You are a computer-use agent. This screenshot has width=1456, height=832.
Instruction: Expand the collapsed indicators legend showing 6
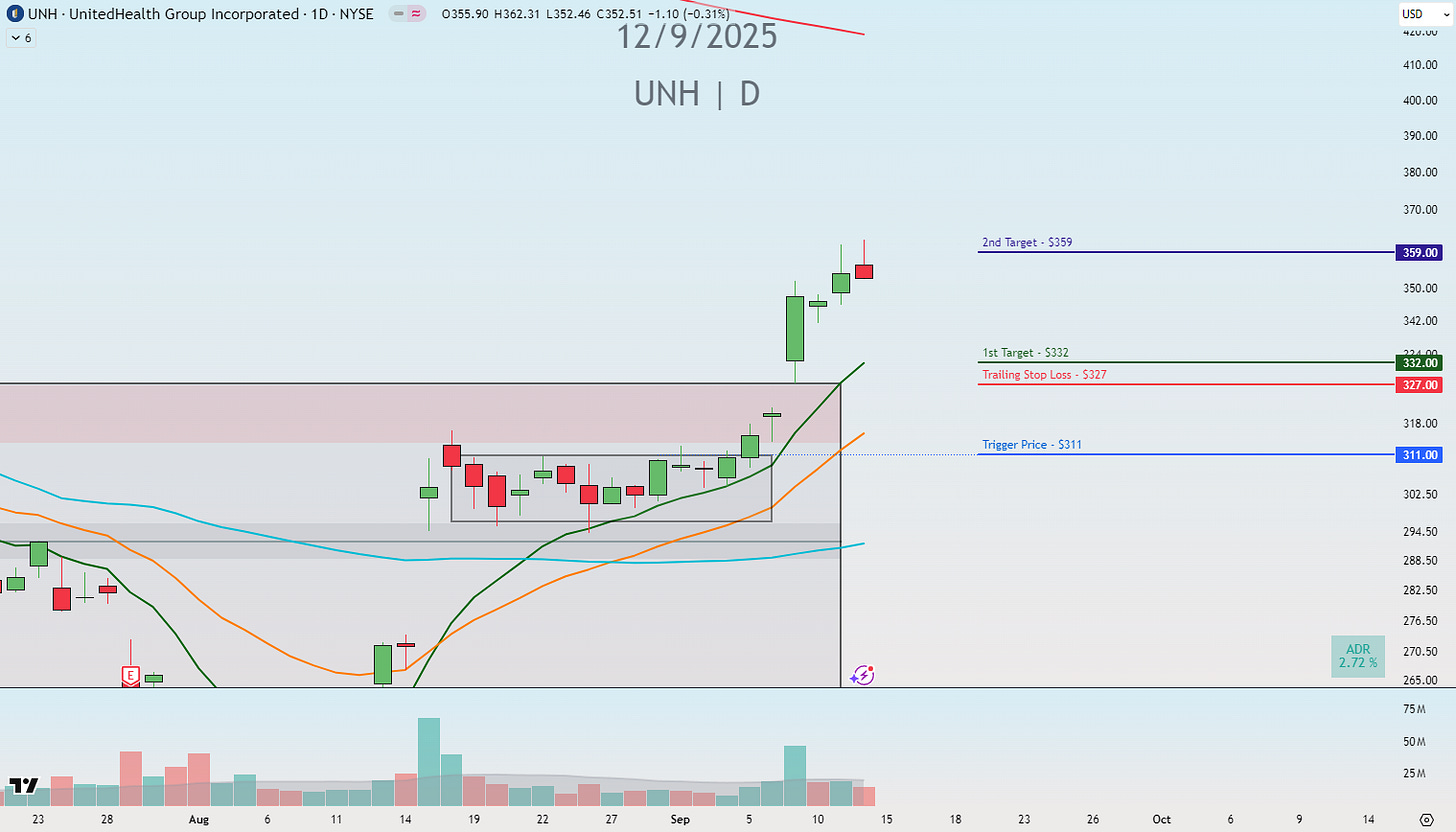coord(20,37)
